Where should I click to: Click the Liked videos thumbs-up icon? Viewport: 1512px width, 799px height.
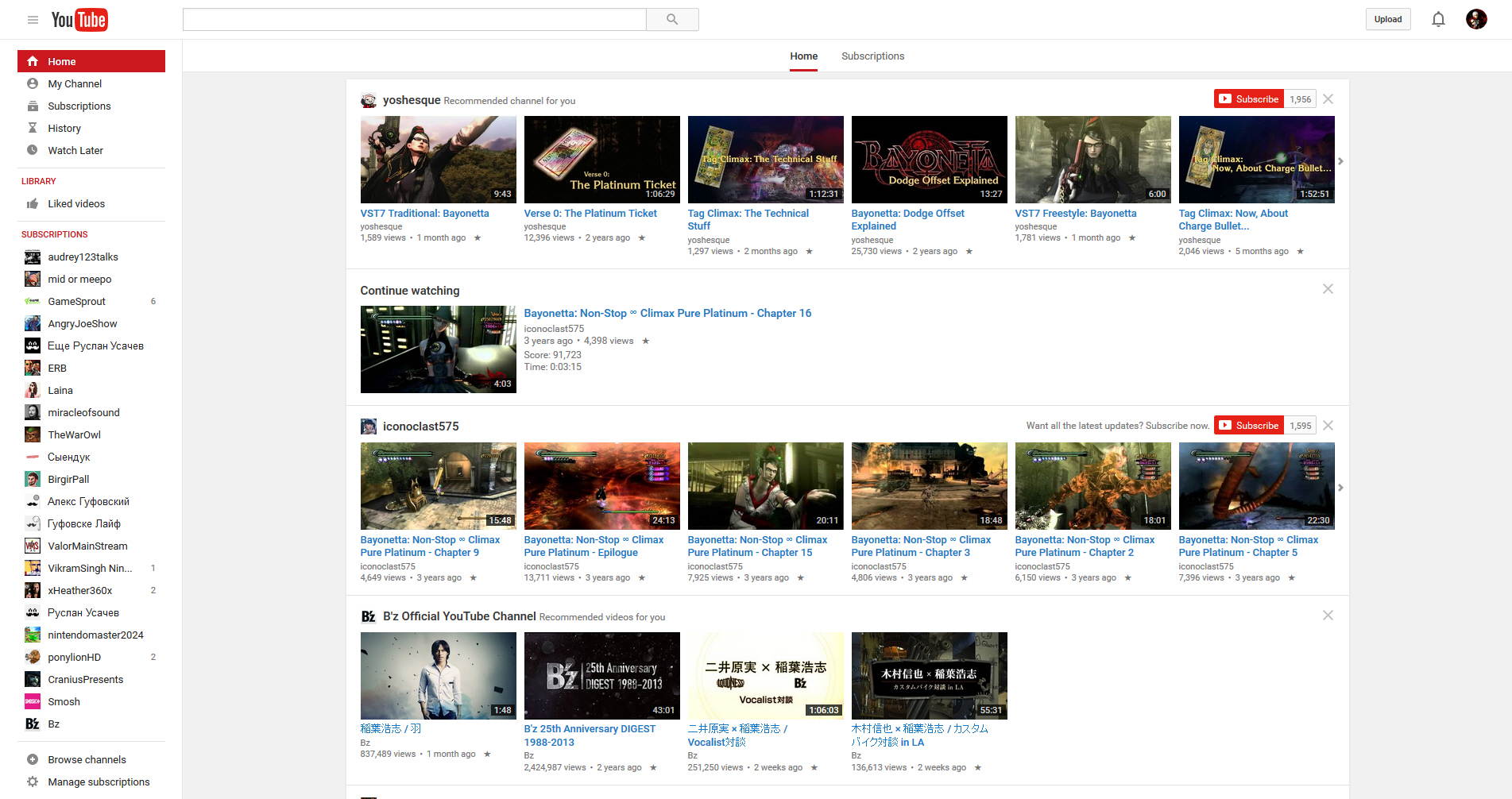coord(33,203)
